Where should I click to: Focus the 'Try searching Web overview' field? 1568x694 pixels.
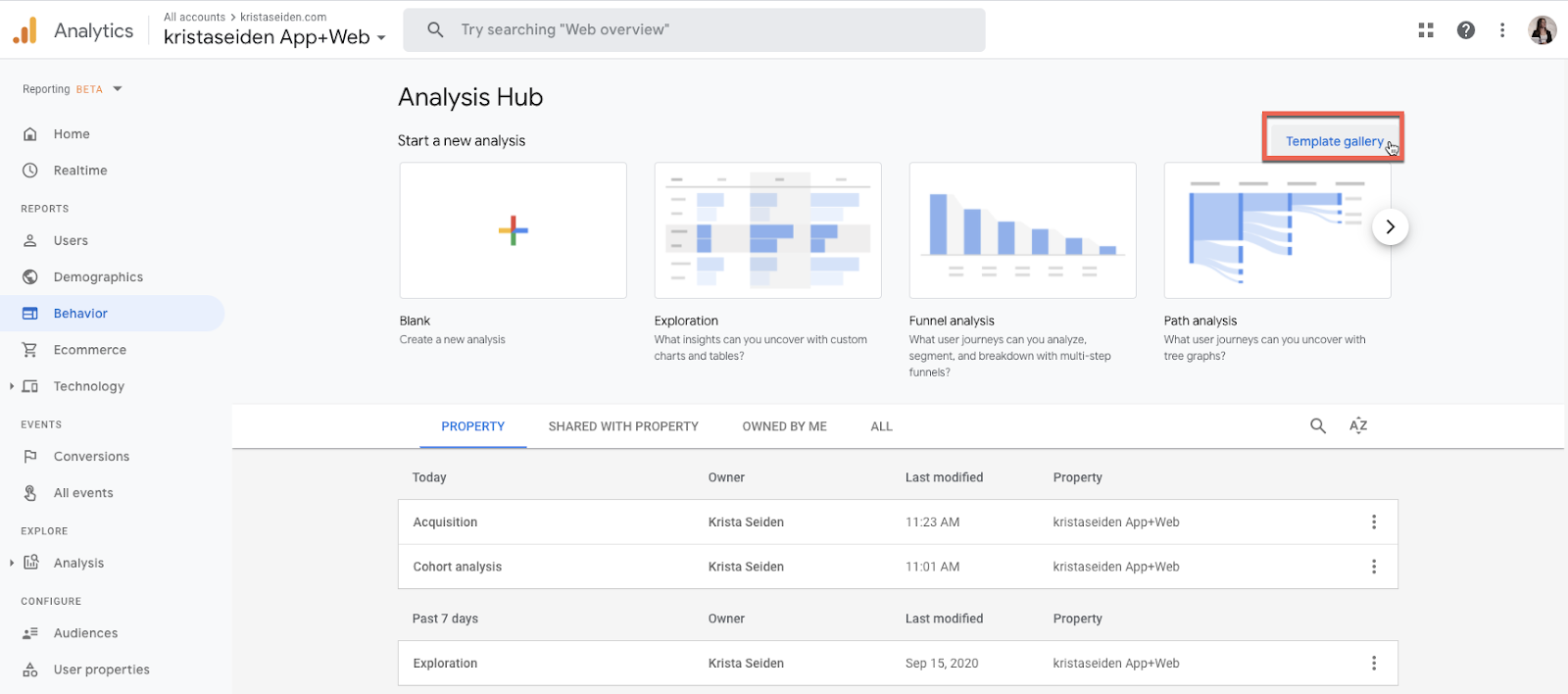(694, 29)
